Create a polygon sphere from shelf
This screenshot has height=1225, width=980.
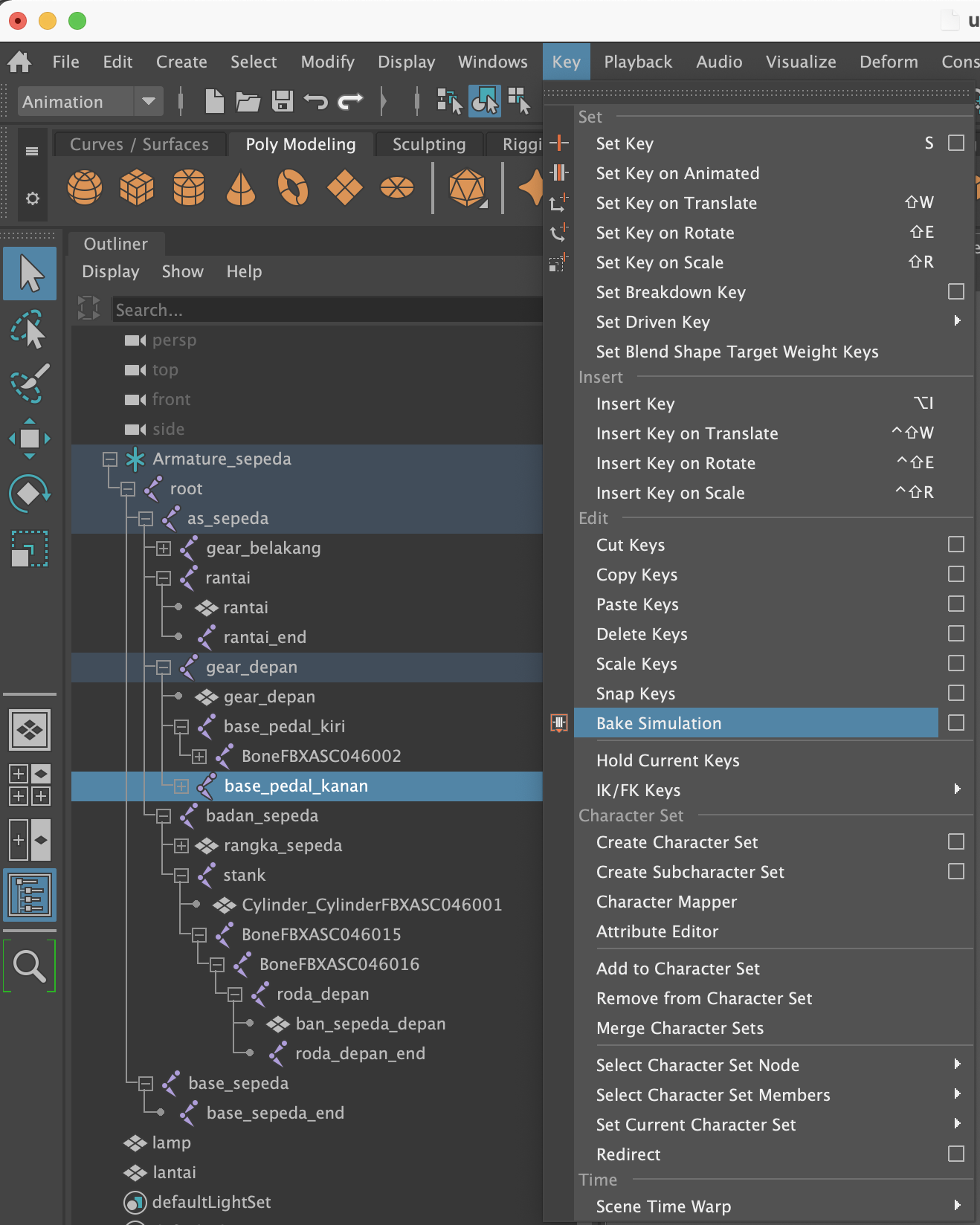(x=85, y=187)
